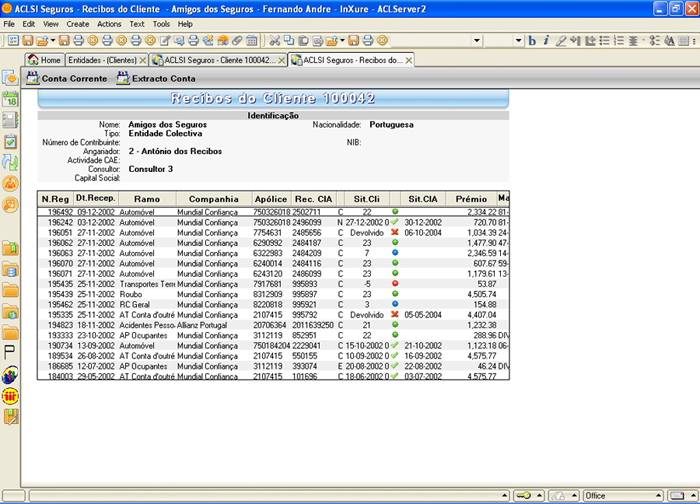The height and width of the screenshot is (504, 700).
Task: Click the calendar icon in left sidebar
Action: (x=11, y=99)
